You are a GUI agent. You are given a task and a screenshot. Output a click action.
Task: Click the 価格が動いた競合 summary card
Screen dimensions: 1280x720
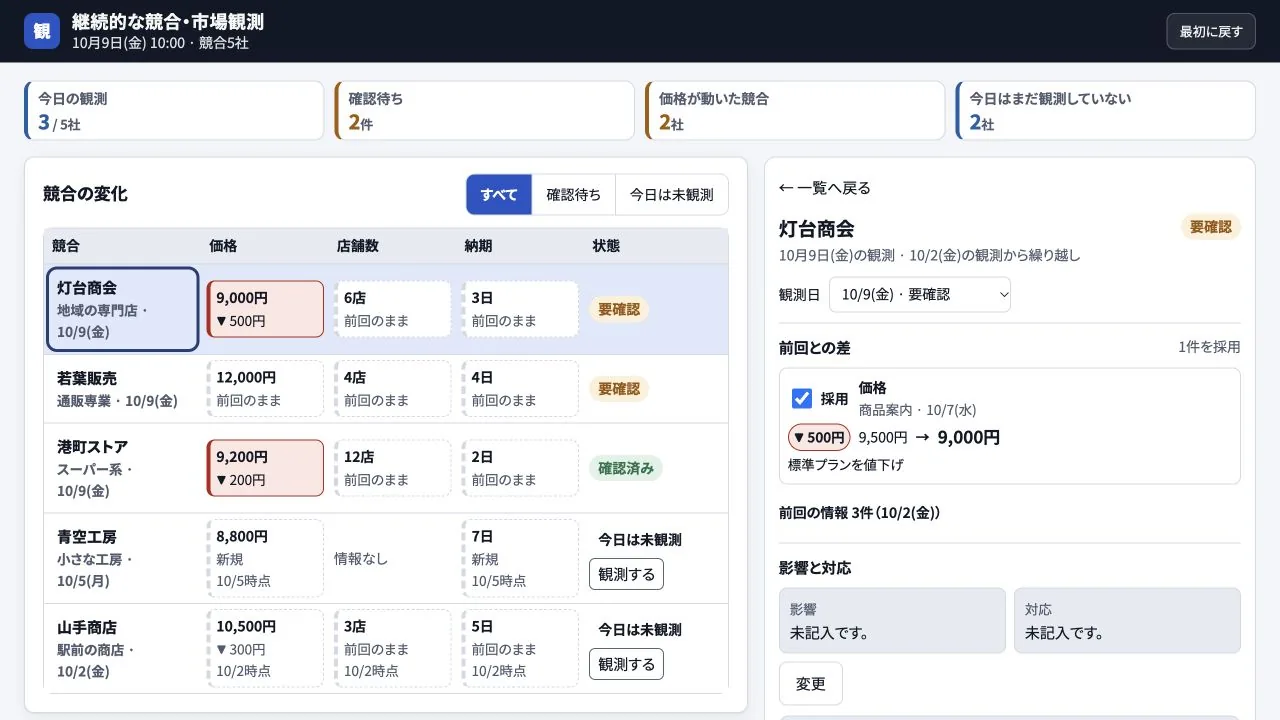click(x=795, y=111)
